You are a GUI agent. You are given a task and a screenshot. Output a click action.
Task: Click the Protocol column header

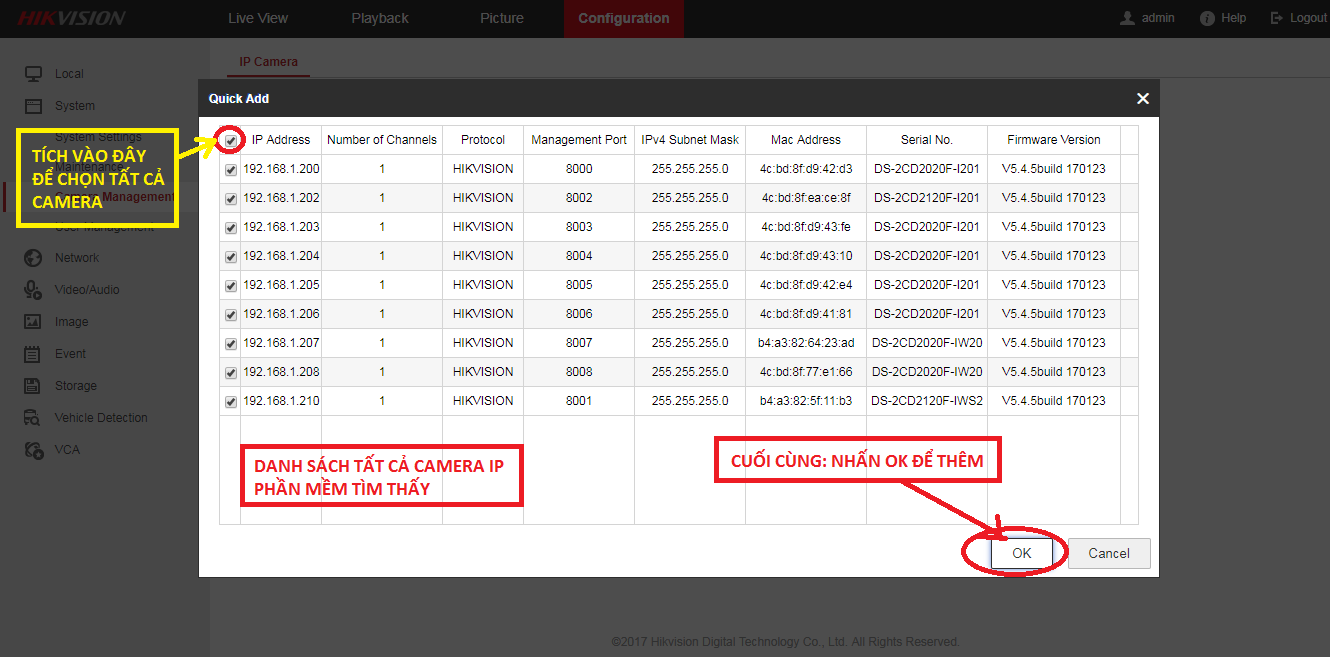[x=483, y=140]
